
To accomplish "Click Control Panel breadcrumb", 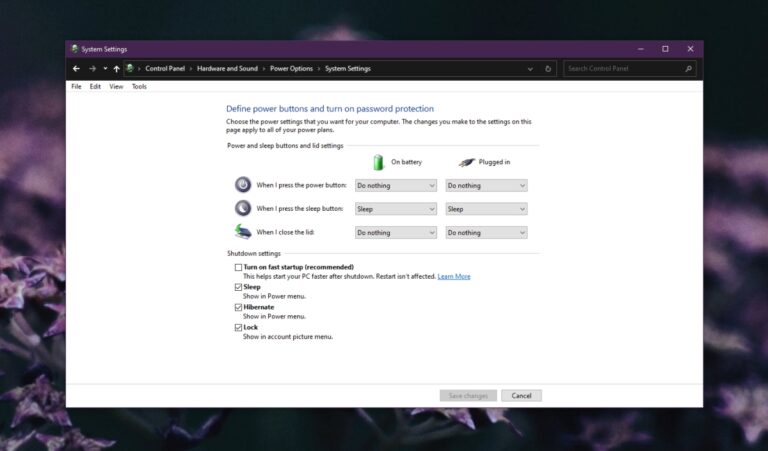I will tap(165, 69).
